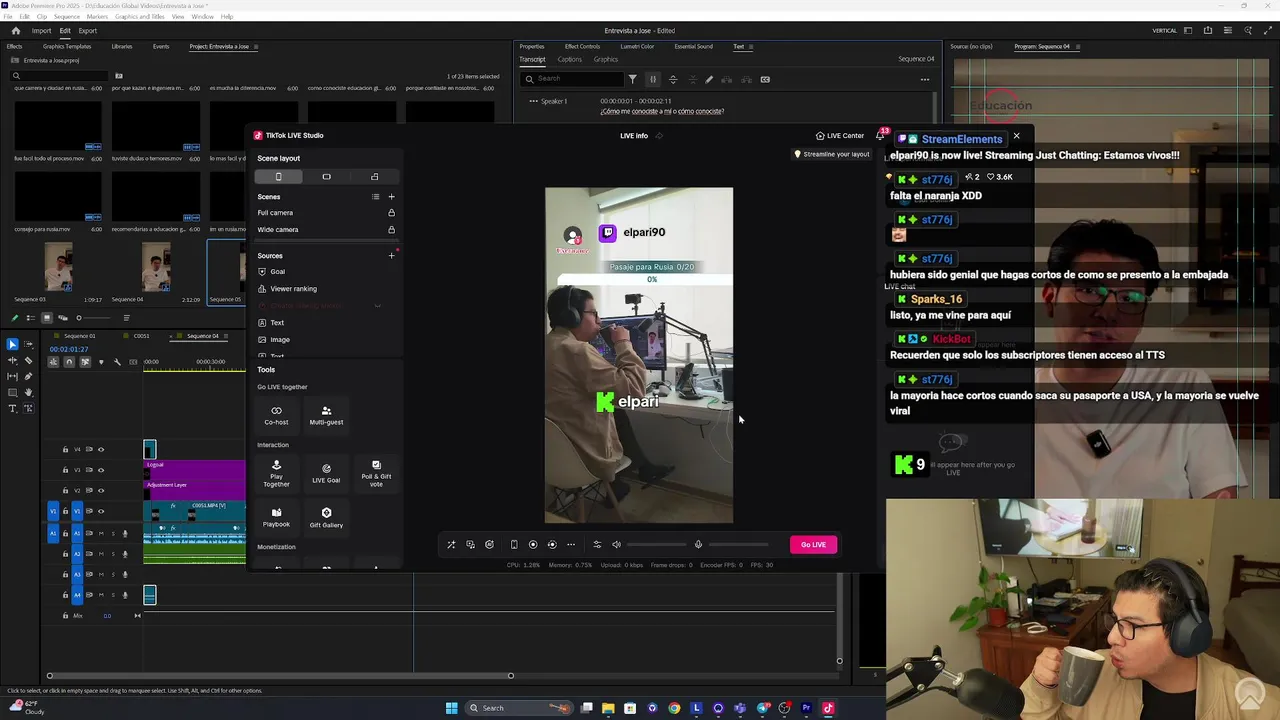Switch to the Essential Sound panel tab

(x=693, y=47)
